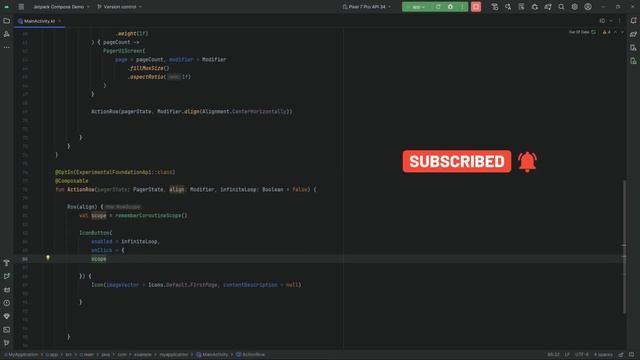The height and width of the screenshot is (360, 640).
Task: Click the Device Manager toolbar icon
Action: point(495,7)
